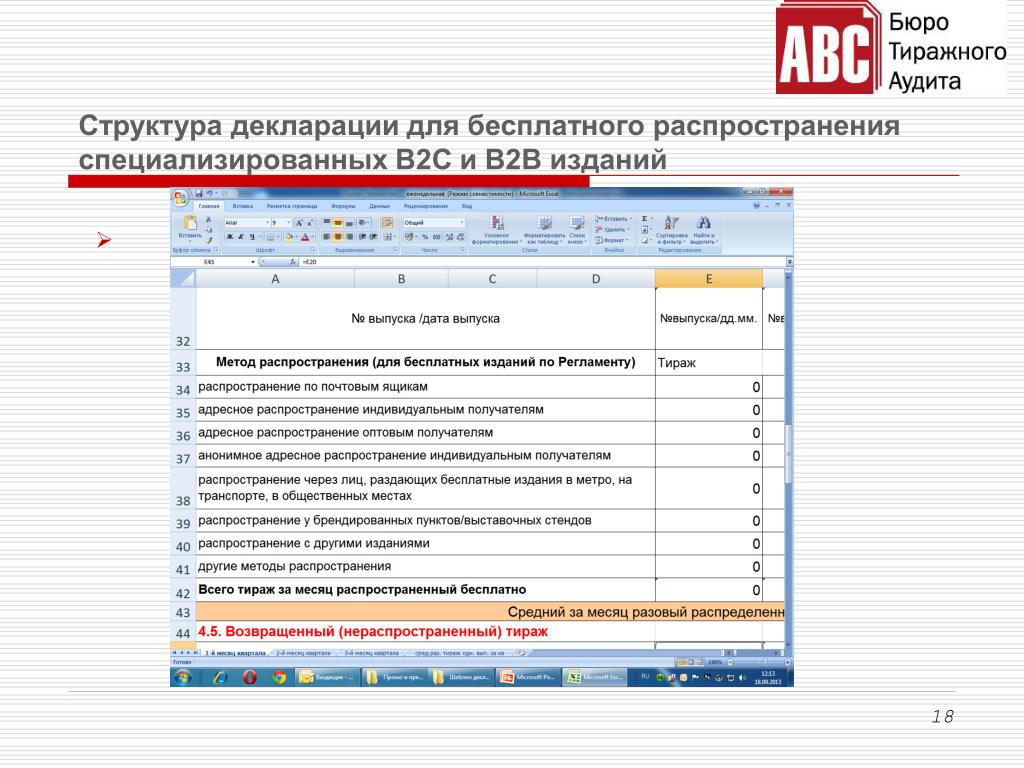Image resolution: width=1024 pixels, height=768 pixels.
Task: Open Условное форматирование conditional formatting
Action: pyautogui.click(x=496, y=230)
